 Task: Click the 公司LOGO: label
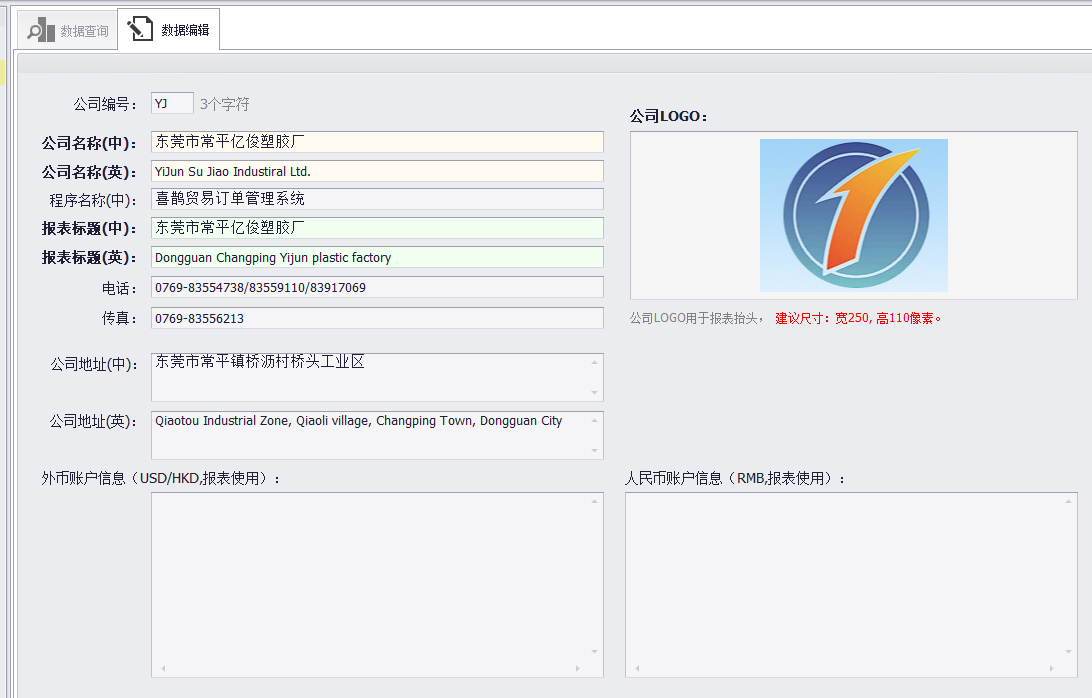click(x=669, y=116)
